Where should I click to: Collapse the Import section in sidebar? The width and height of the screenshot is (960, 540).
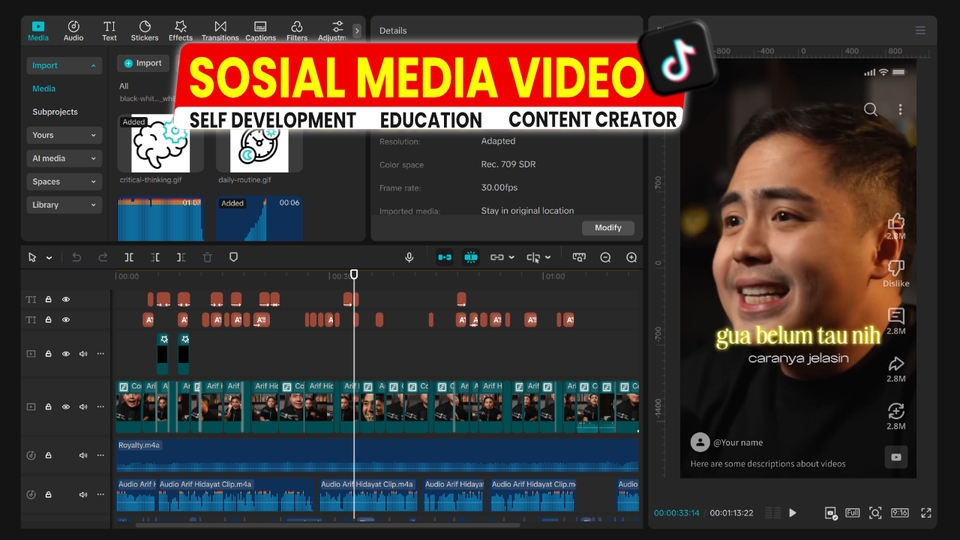pos(64,66)
